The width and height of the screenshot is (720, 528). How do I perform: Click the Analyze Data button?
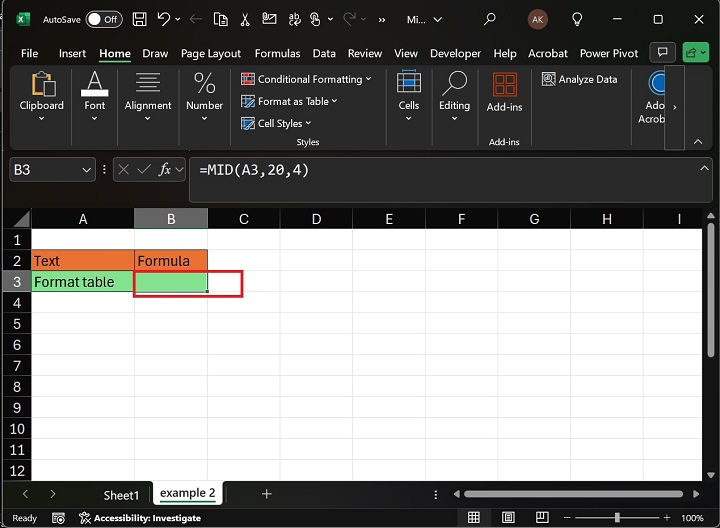coord(580,79)
